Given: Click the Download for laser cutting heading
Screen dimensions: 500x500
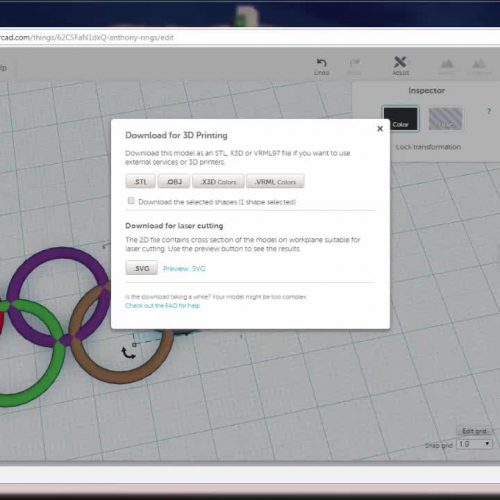Looking at the screenshot, I should [x=174, y=226].
